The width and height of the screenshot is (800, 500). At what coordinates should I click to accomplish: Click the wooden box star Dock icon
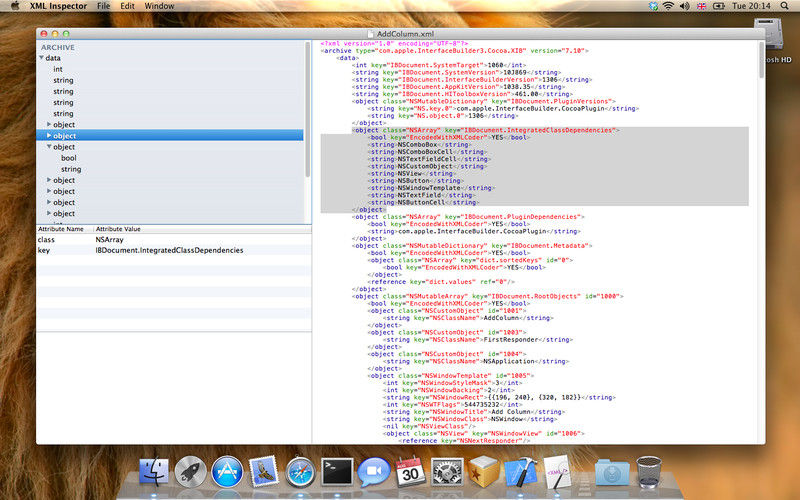tap(484, 471)
